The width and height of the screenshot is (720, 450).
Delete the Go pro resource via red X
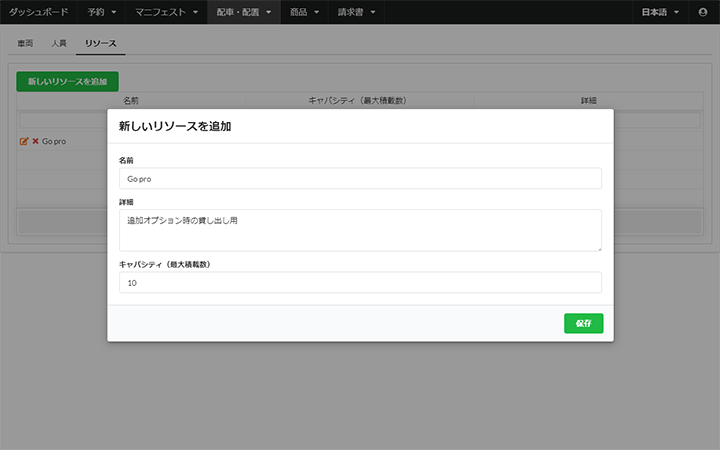point(35,141)
